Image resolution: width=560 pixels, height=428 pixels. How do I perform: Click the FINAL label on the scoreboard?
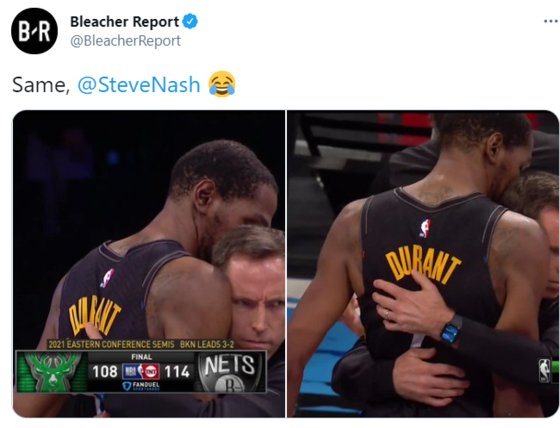141,357
